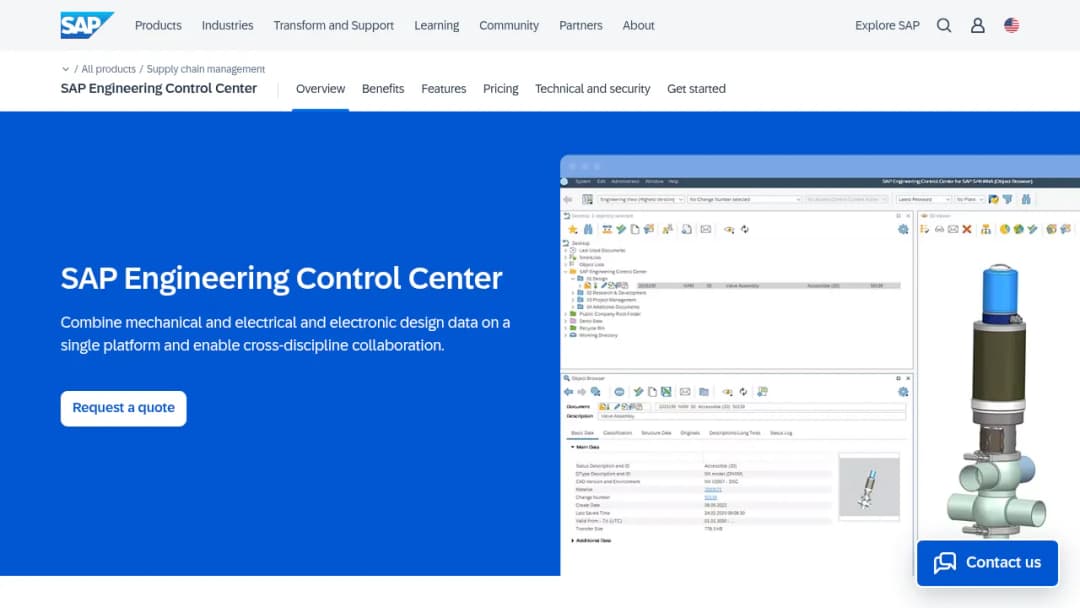This screenshot has width=1080, height=608.
Task: Open Transform and Support menu
Action: click(333, 25)
